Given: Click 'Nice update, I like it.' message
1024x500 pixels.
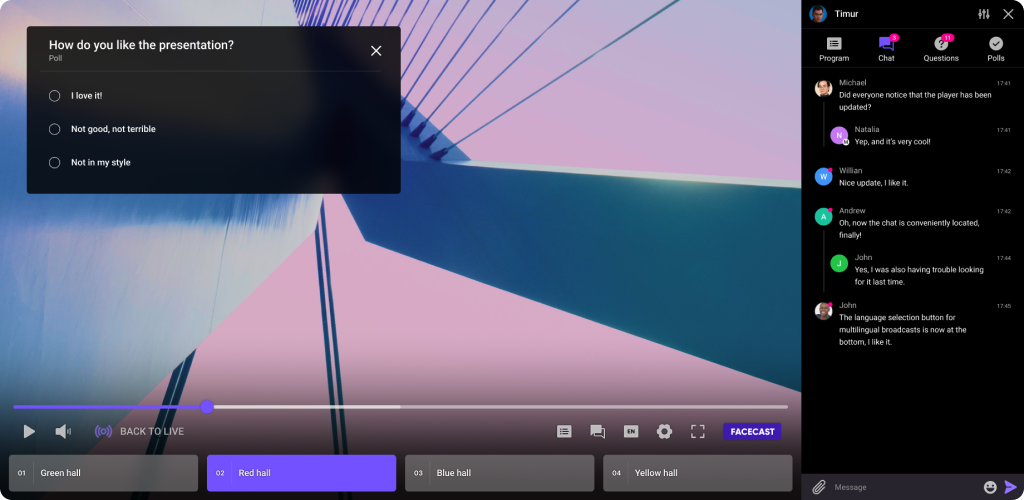Looking at the screenshot, I should 874,183.
